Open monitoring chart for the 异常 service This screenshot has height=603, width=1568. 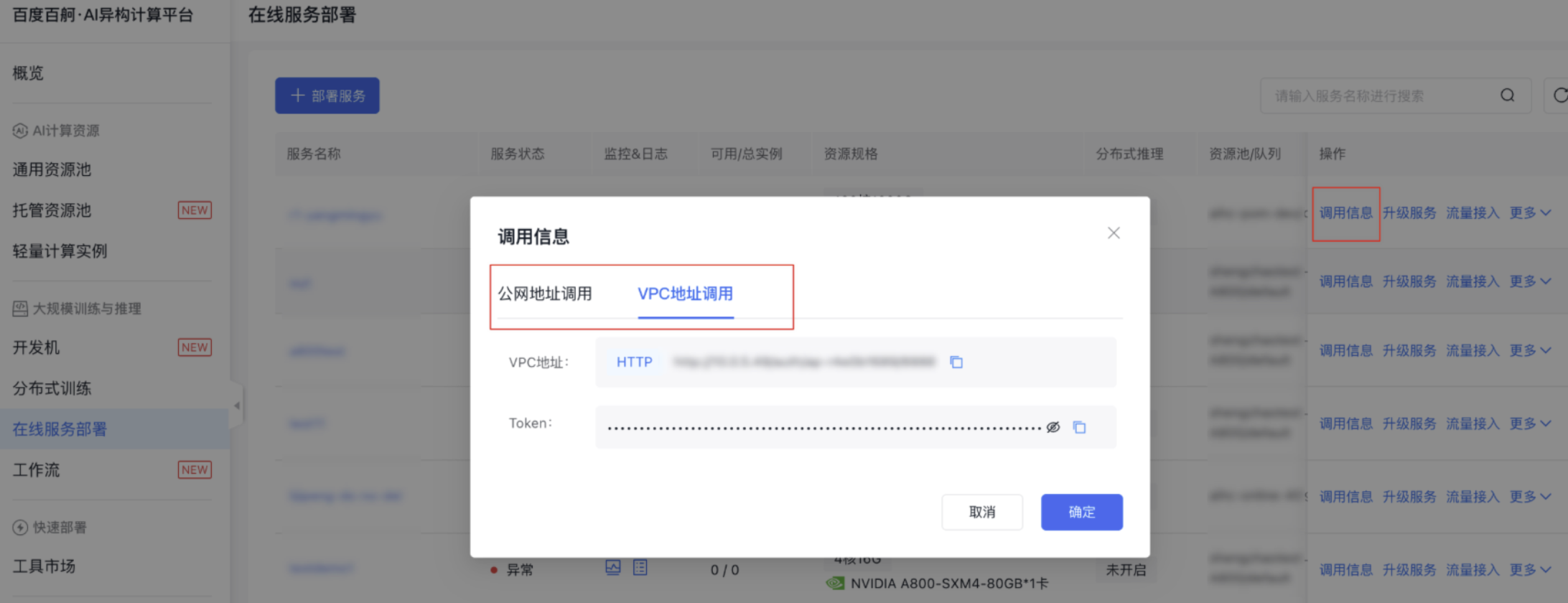tap(612, 568)
